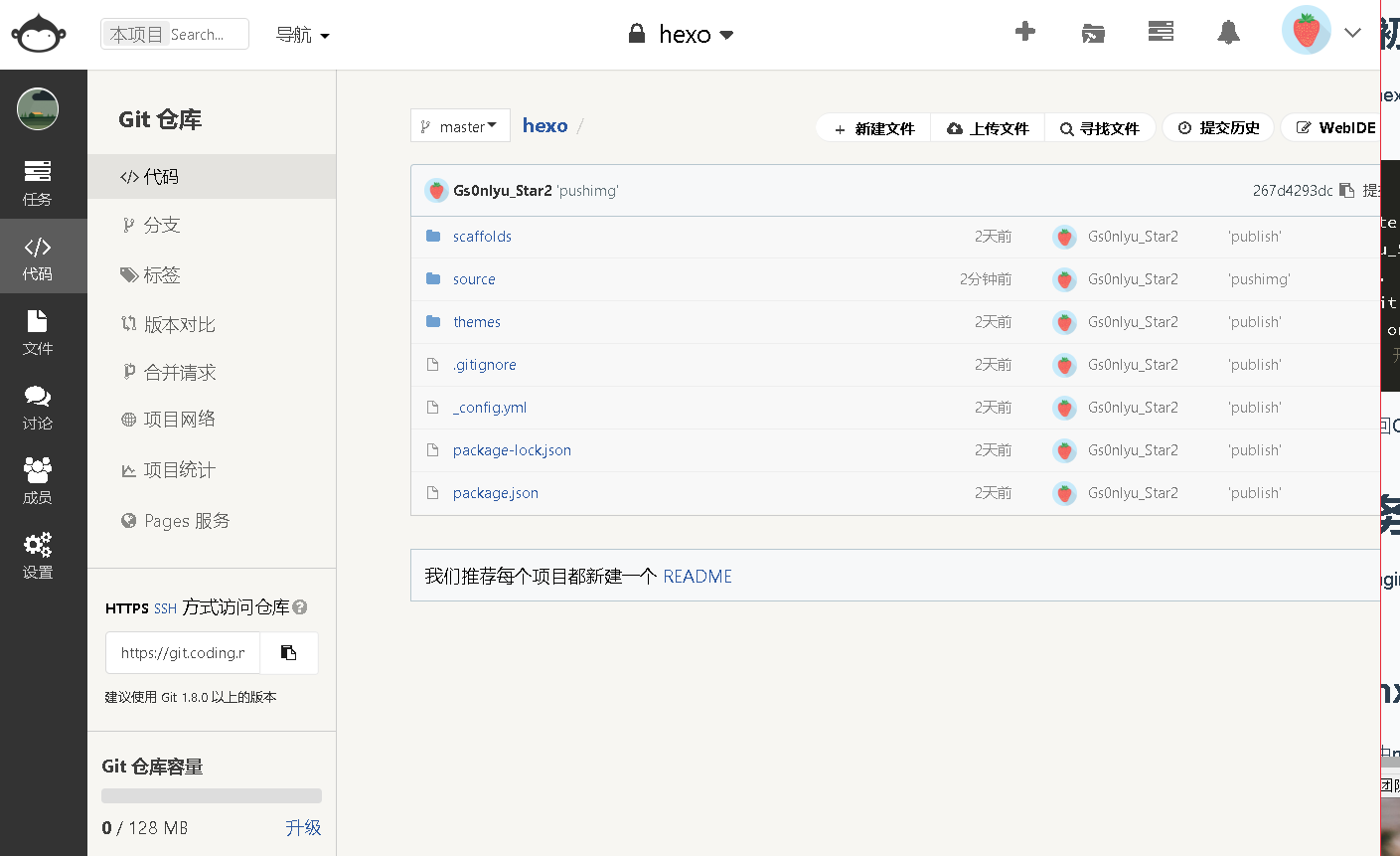
Task: Click the notification bell icon
Action: tap(1228, 33)
